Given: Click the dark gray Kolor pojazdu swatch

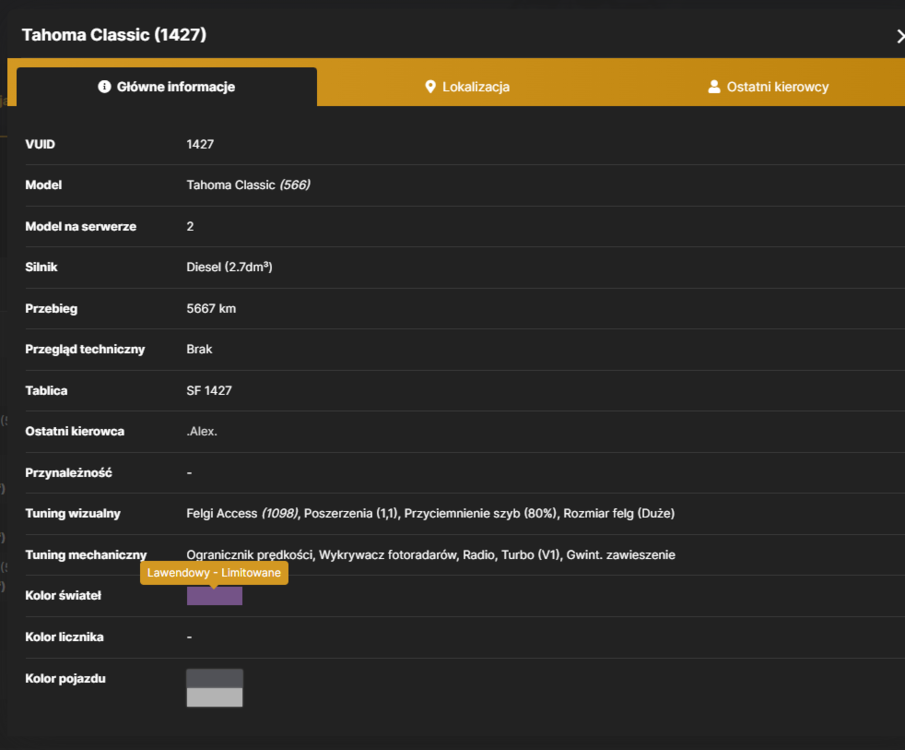Looking at the screenshot, I should (x=215, y=678).
